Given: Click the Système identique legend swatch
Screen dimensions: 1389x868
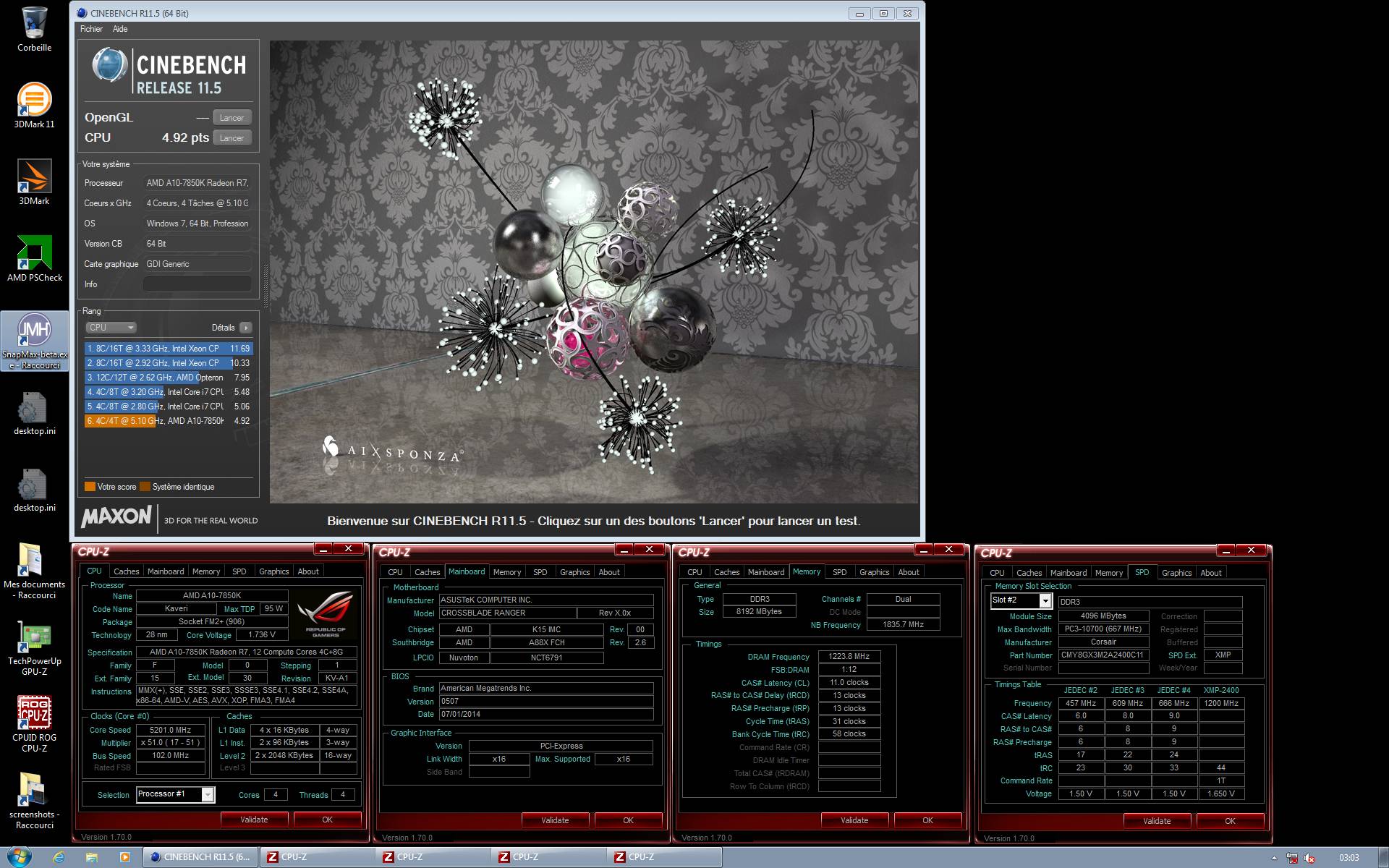Looking at the screenshot, I should coord(145,487).
